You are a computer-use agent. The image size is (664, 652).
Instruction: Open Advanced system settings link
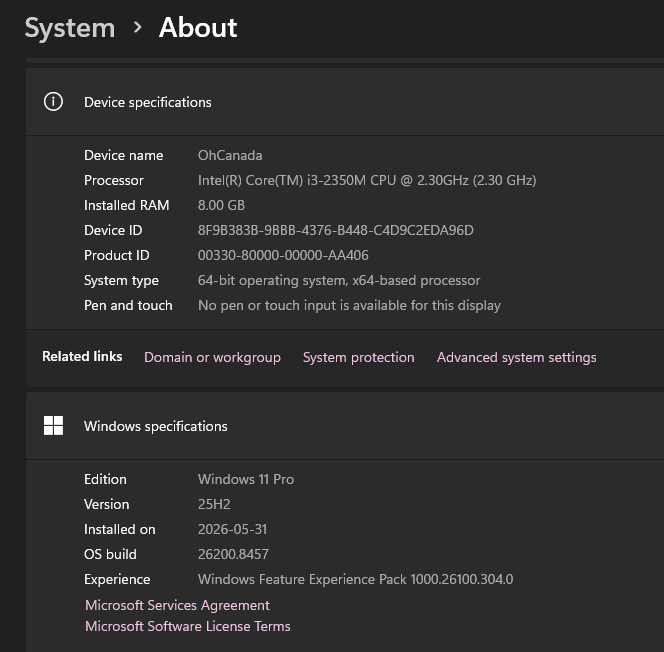coord(516,357)
